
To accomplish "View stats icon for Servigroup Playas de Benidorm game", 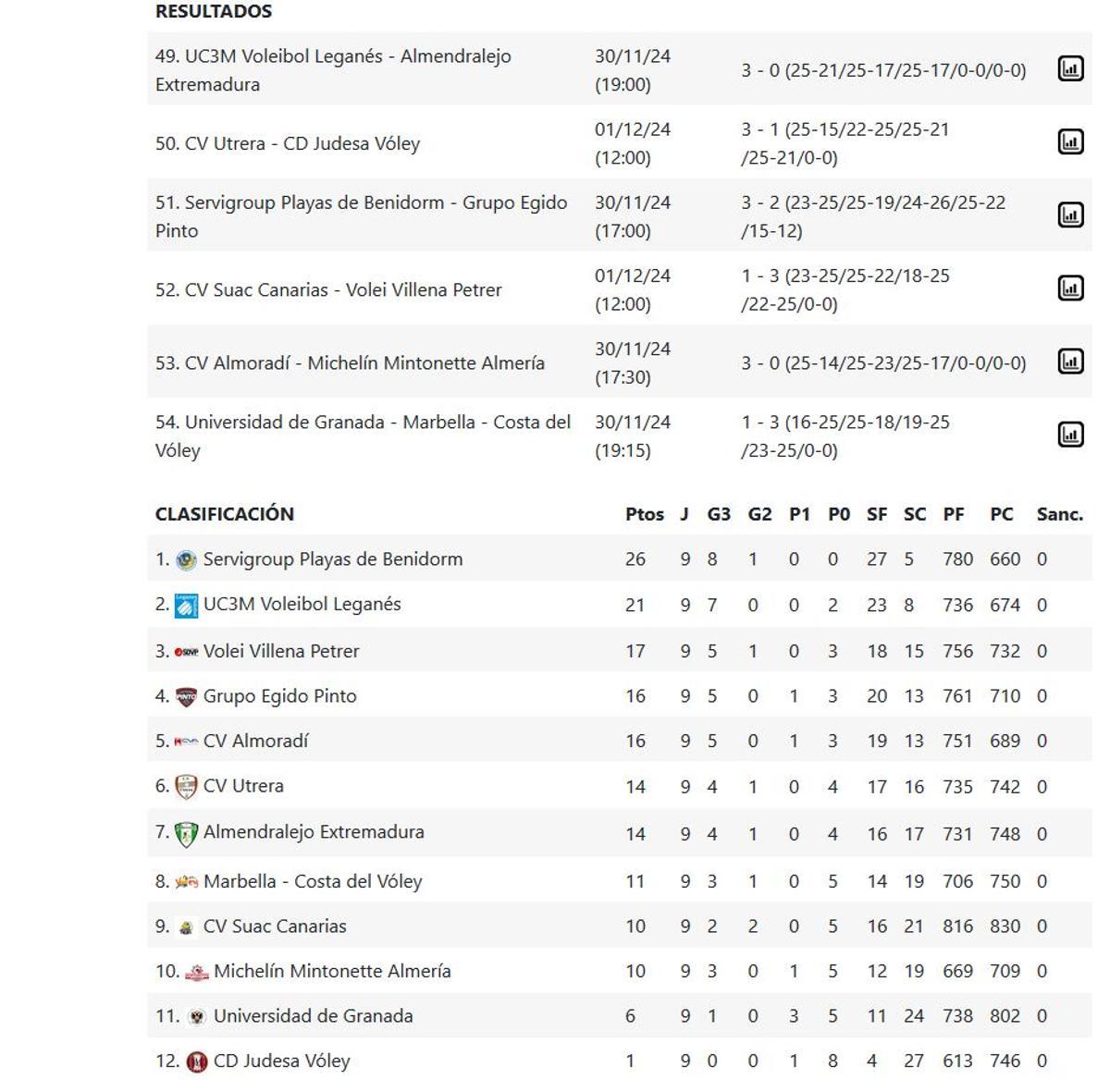I will click(x=1070, y=214).
